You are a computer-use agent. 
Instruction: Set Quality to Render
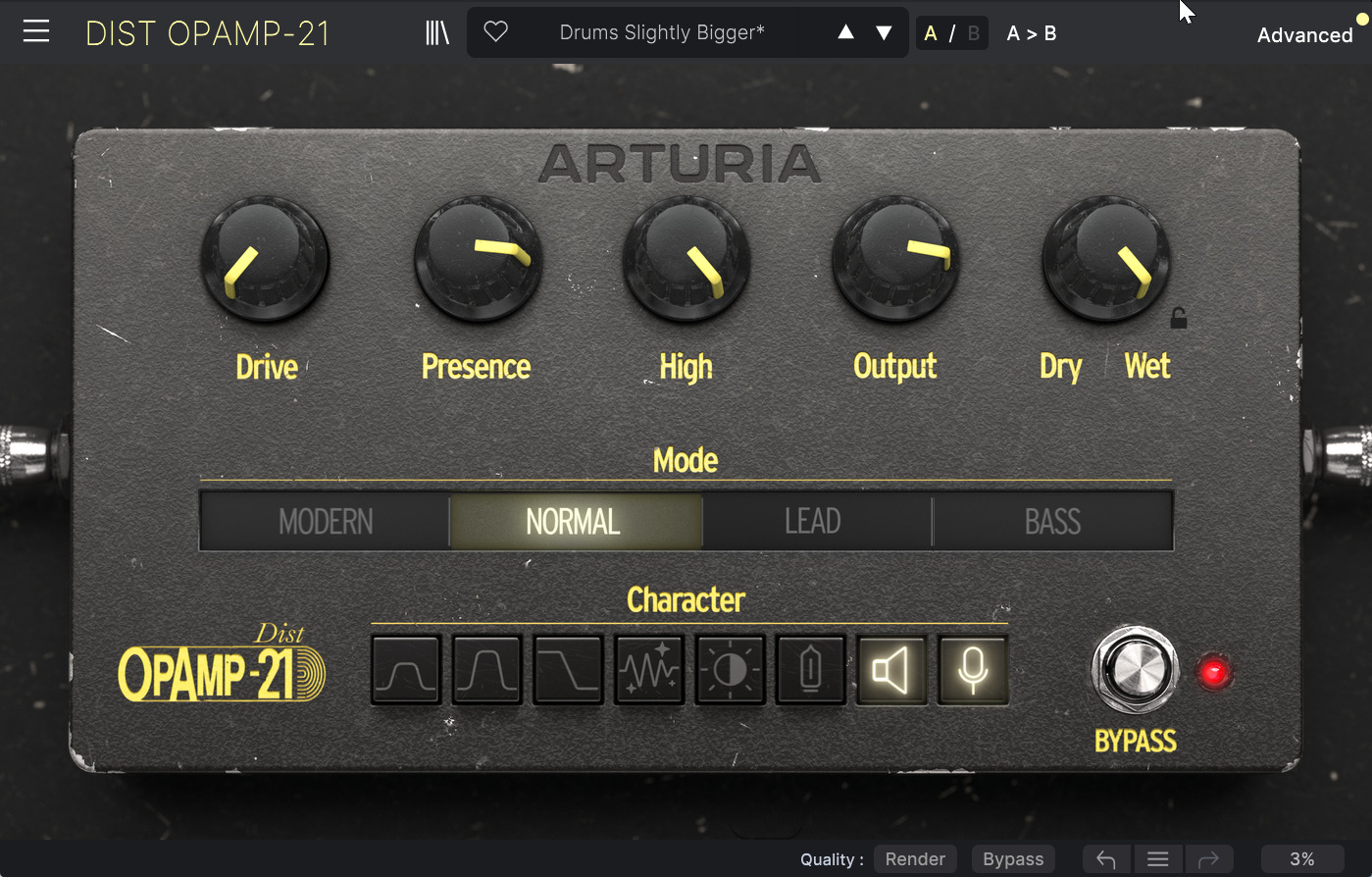tap(915, 859)
